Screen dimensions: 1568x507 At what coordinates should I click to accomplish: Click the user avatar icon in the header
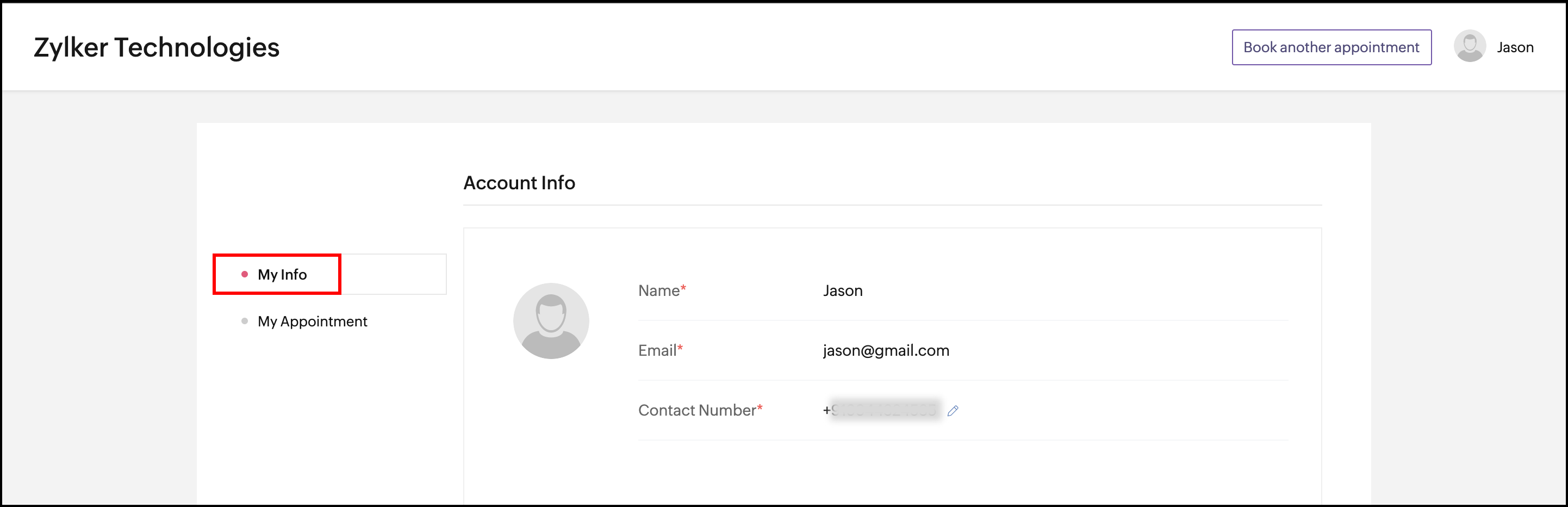1470,47
